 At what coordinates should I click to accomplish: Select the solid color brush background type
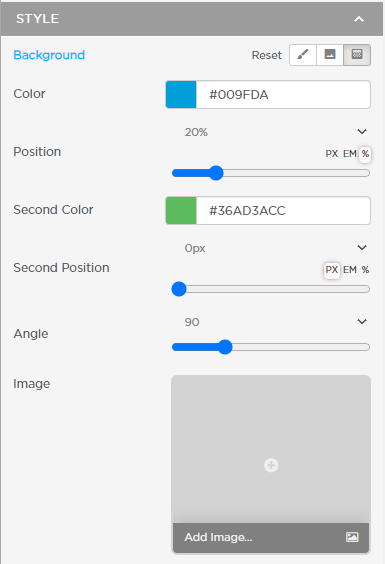click(x=303, y=55)
